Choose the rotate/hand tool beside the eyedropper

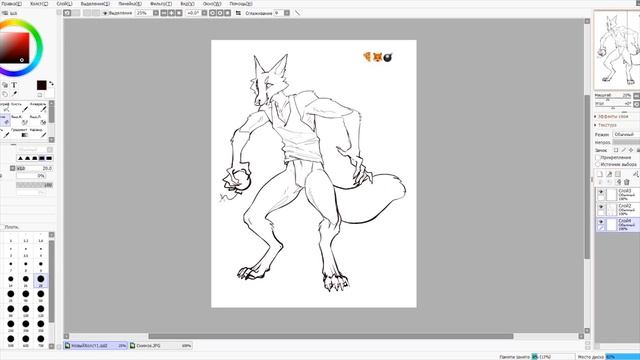[5, 94]
